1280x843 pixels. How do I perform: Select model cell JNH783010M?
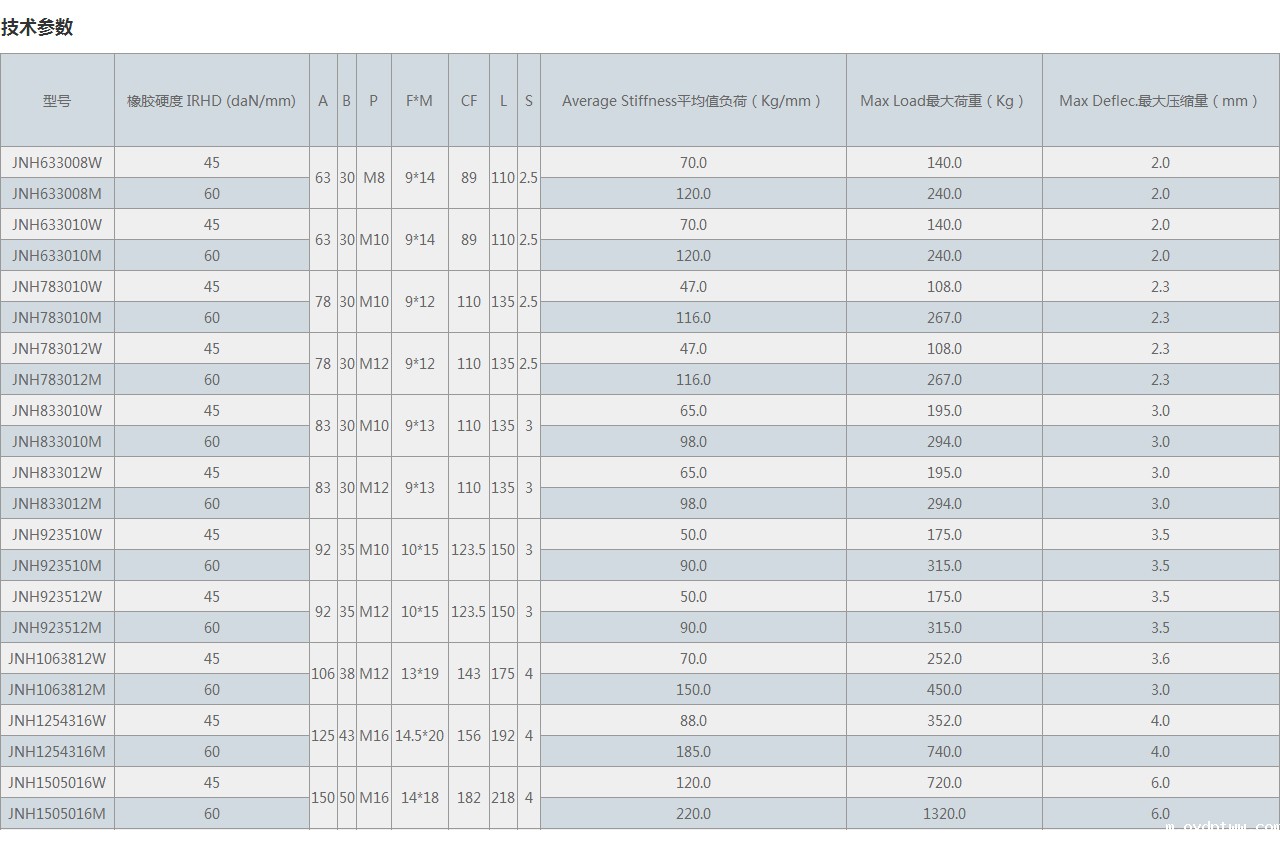tap(57, 317)
